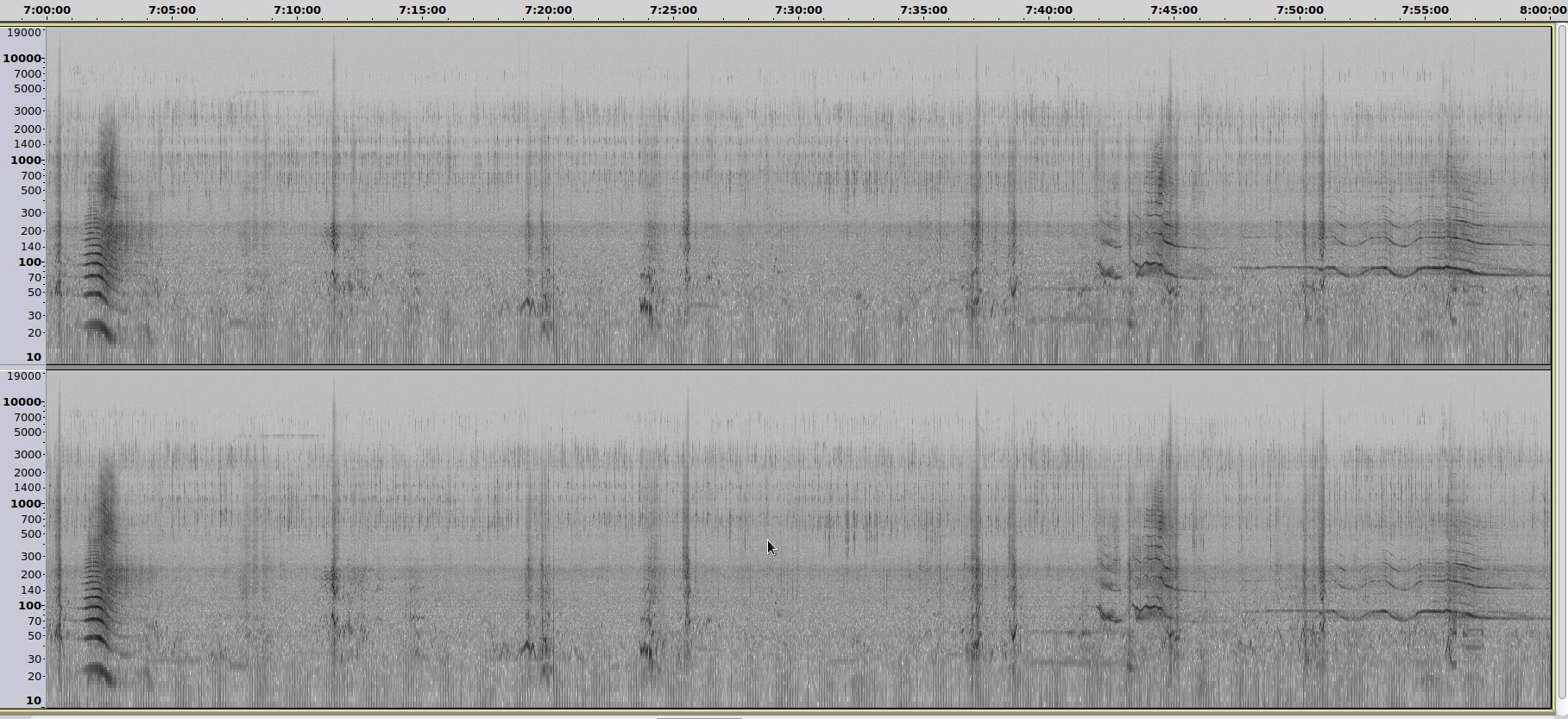This screenshot has width=1568, height=719.
Task: Click 10000 on the upper channel frequency scale
Action: point(22,59)
